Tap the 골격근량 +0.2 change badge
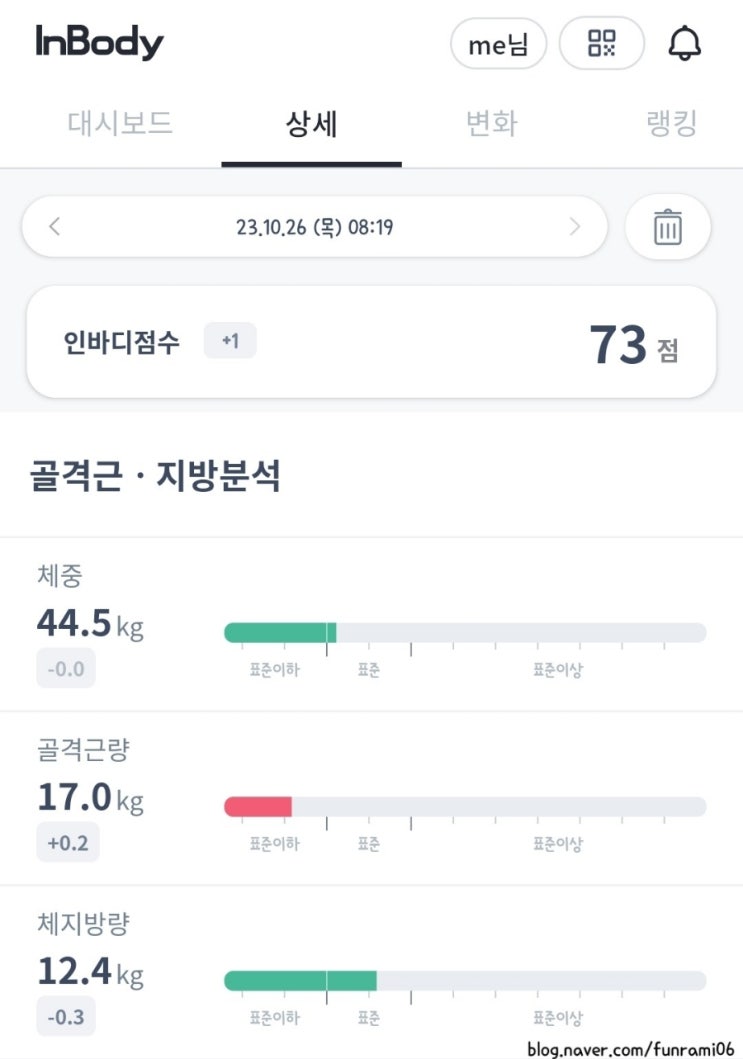 [x=68, y=843]
